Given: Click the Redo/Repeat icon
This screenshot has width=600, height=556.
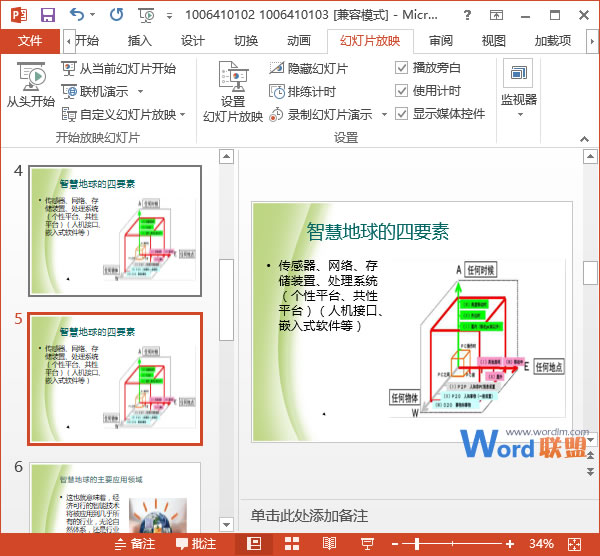Looking at the screenshot, I should tap(116, 15).
